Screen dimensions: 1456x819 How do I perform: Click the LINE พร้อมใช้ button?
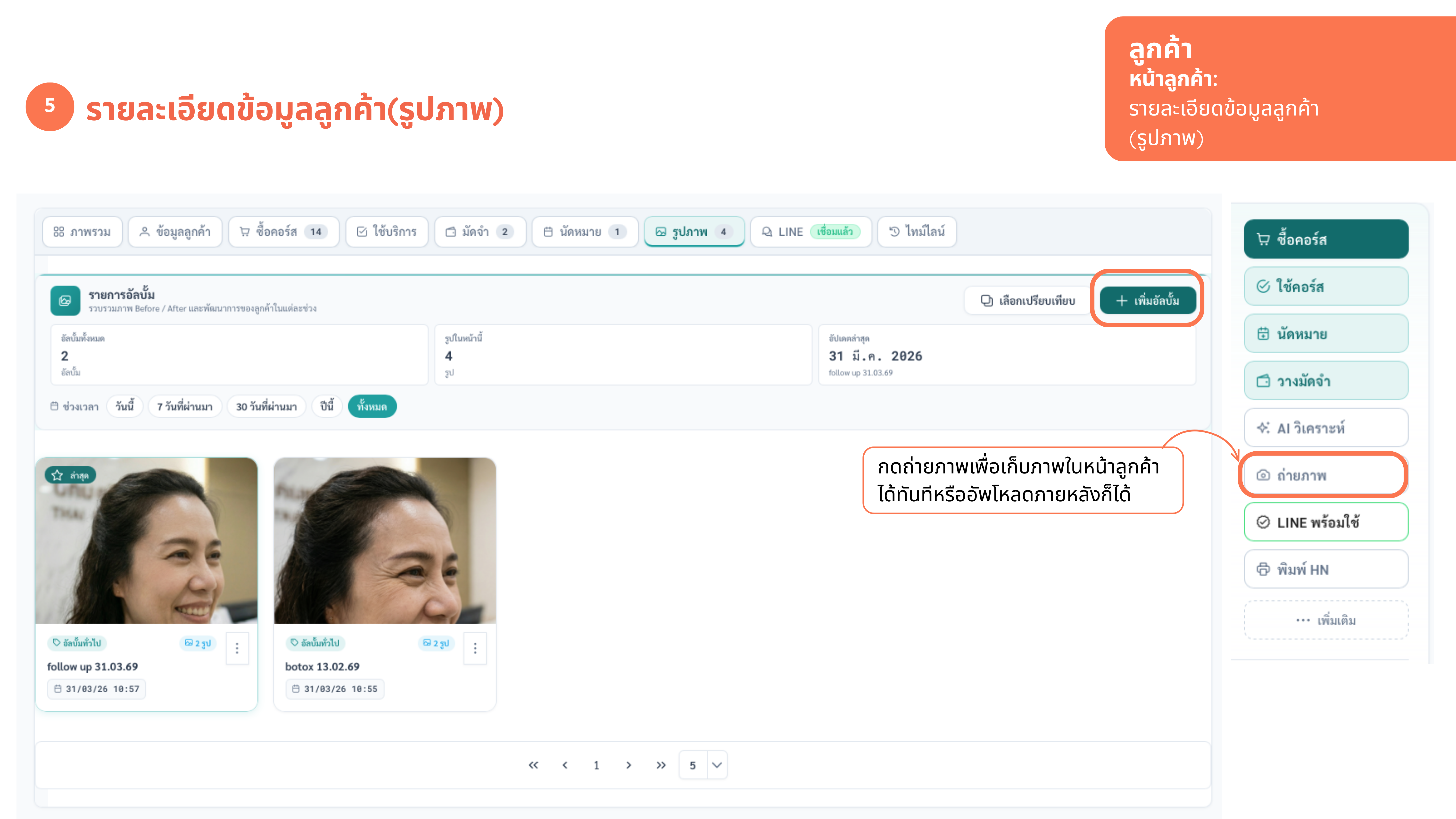coord(1326,522)
